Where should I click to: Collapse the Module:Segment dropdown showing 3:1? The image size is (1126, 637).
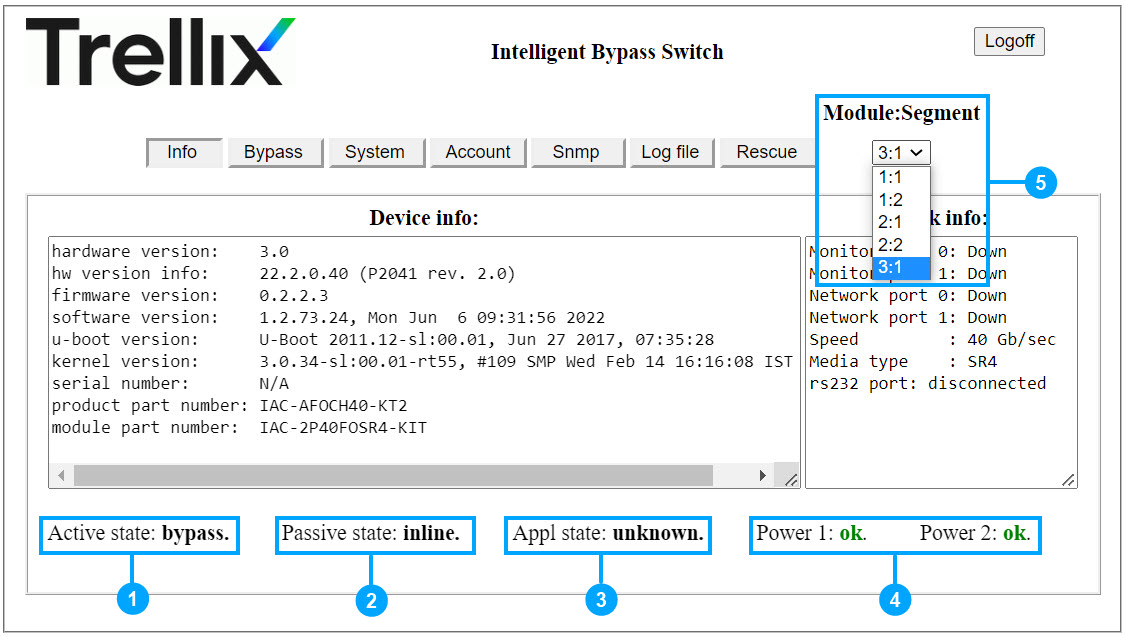pyautogui.click(x=901, y=152)
